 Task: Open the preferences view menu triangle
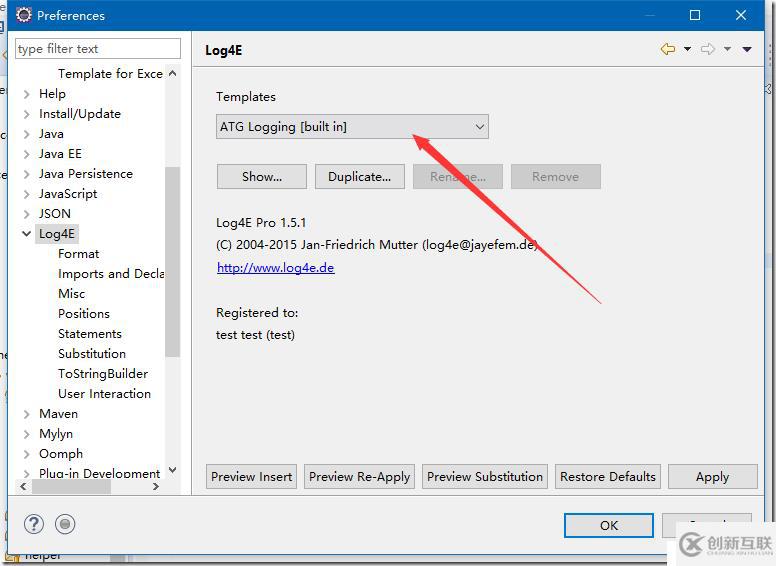tap(747, 49)
